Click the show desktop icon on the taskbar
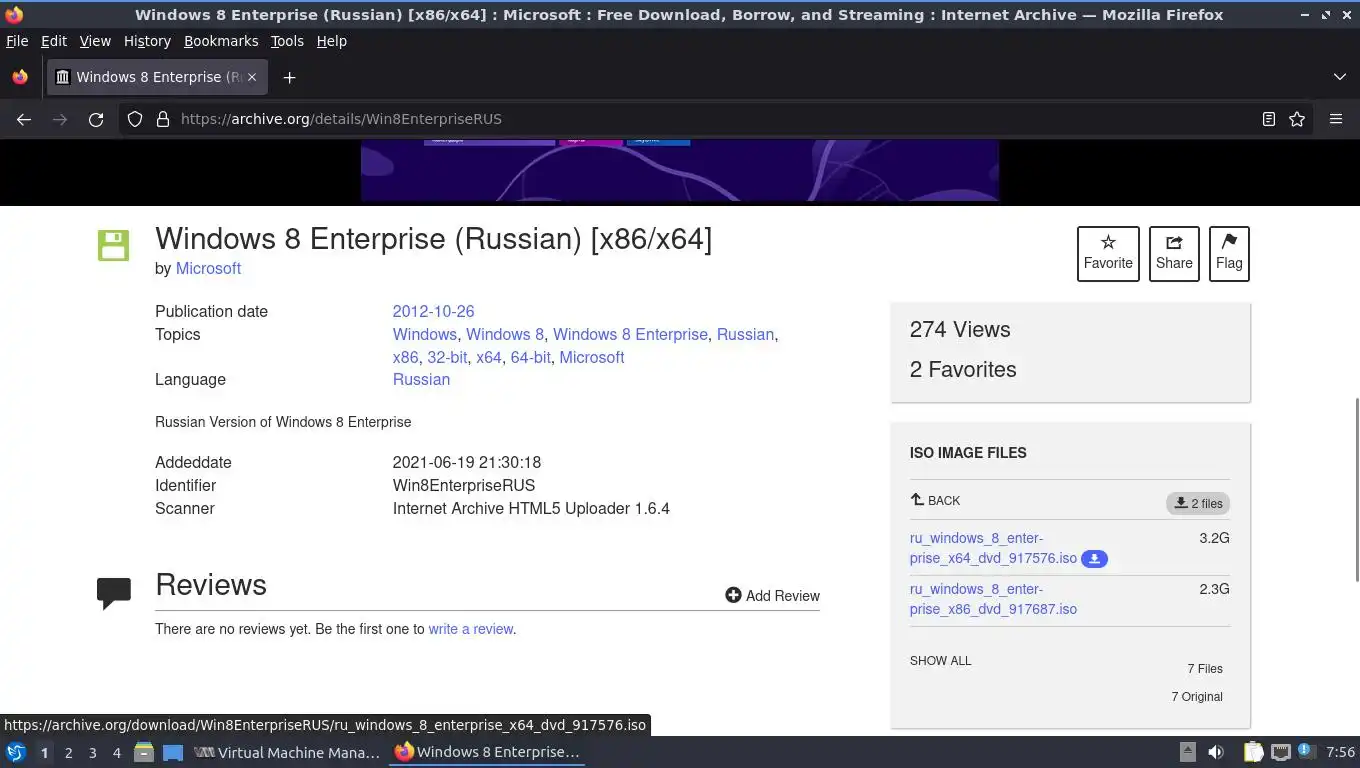 [173, 752]
